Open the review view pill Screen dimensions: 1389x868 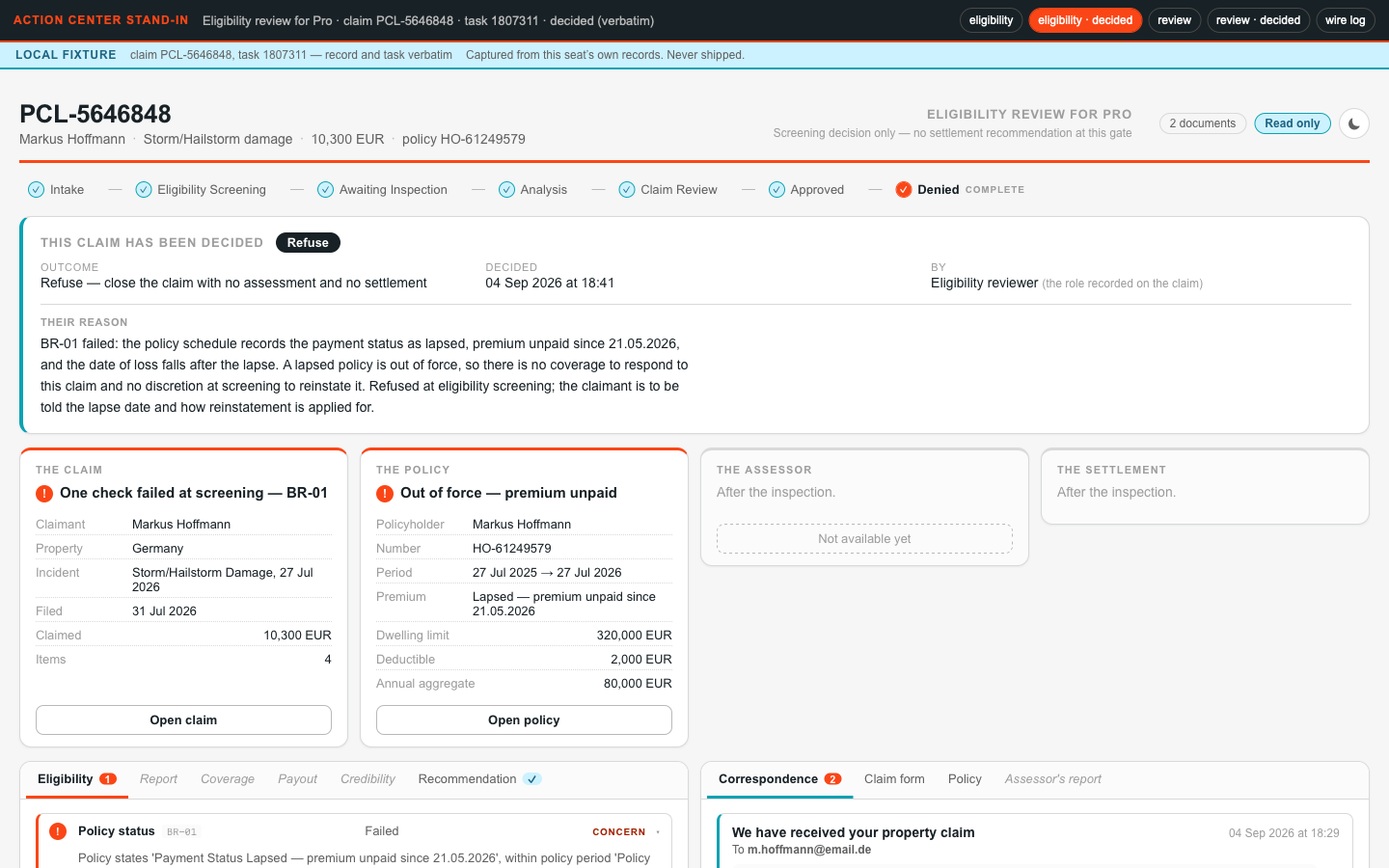(1174, 20)
